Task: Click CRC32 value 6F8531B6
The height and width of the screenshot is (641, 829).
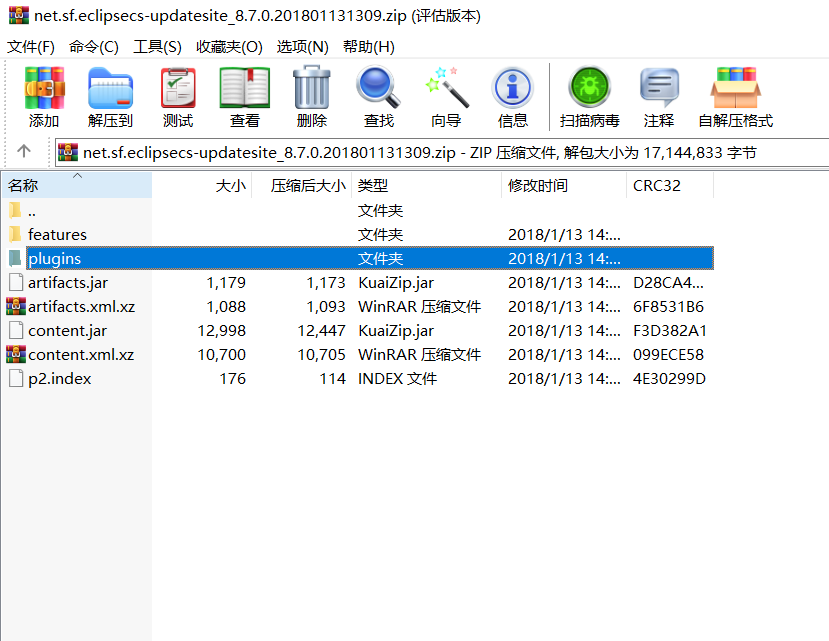Action: coord(668,307)
